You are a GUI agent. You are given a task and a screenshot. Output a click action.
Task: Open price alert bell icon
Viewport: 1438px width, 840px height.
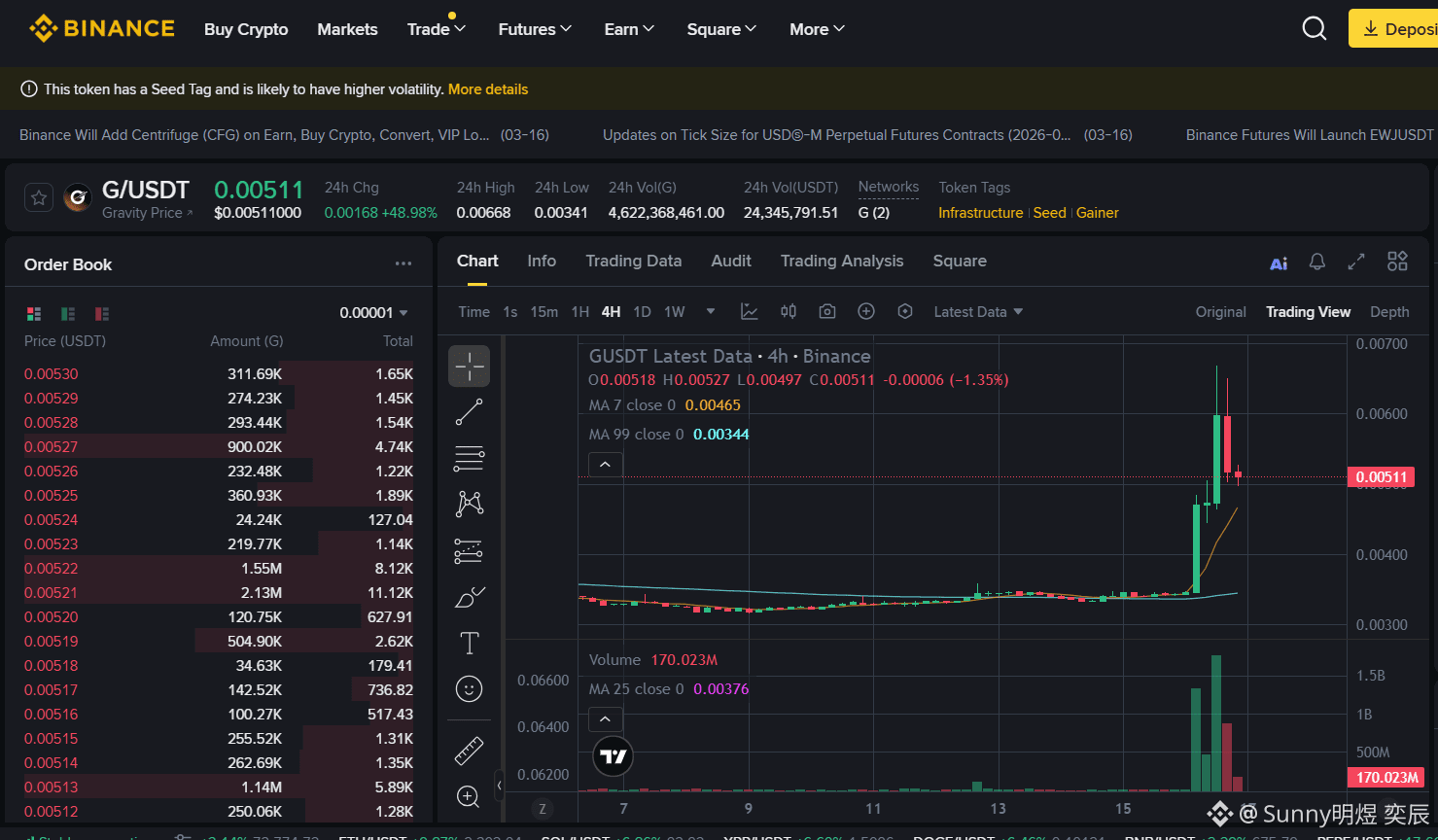[1317, 262]
